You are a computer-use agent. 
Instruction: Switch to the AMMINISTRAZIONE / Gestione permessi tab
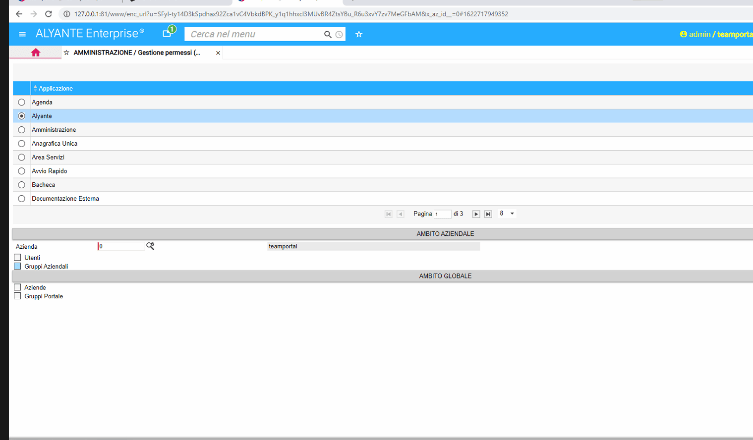[x=137, y=53]
